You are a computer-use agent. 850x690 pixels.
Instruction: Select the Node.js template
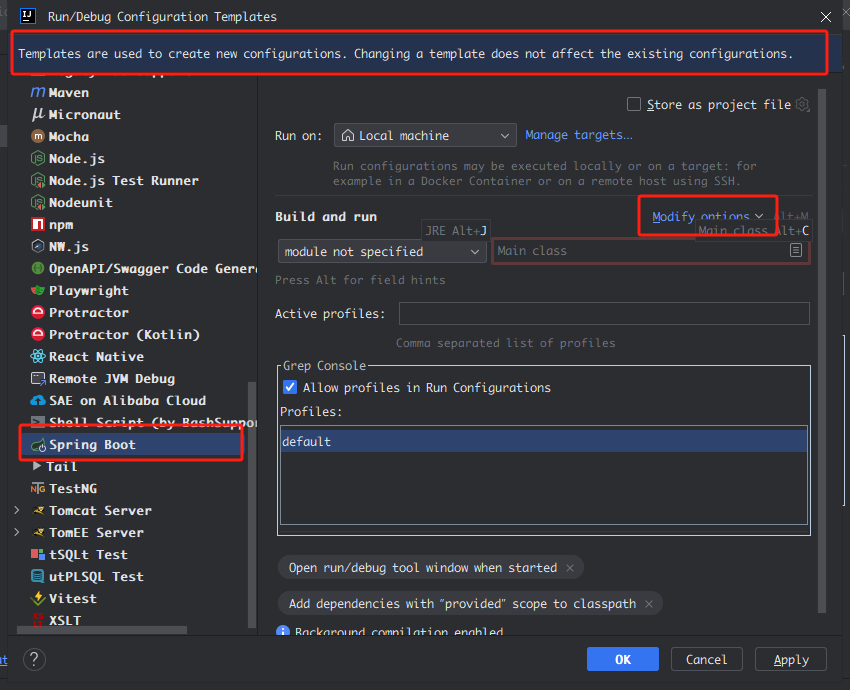pos(76,159)
